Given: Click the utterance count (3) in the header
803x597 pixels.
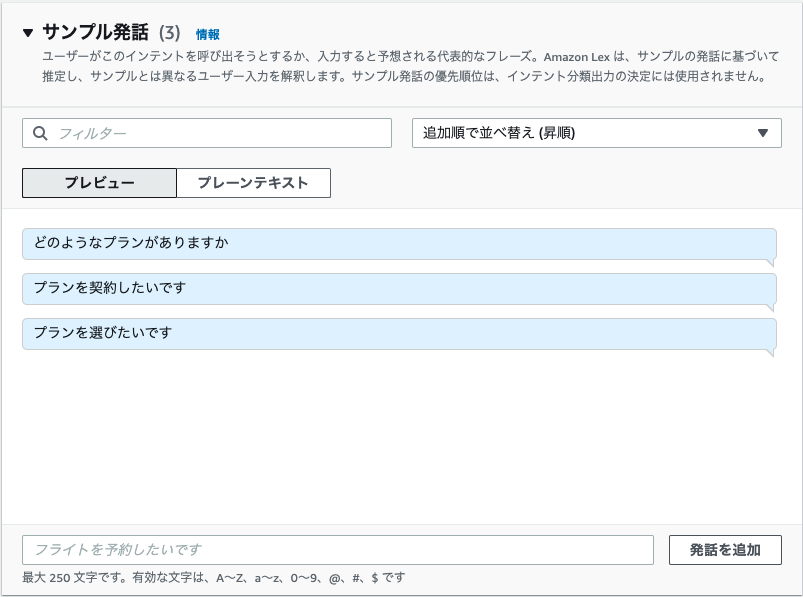Looking at the screenshot, I should point(170,33).
